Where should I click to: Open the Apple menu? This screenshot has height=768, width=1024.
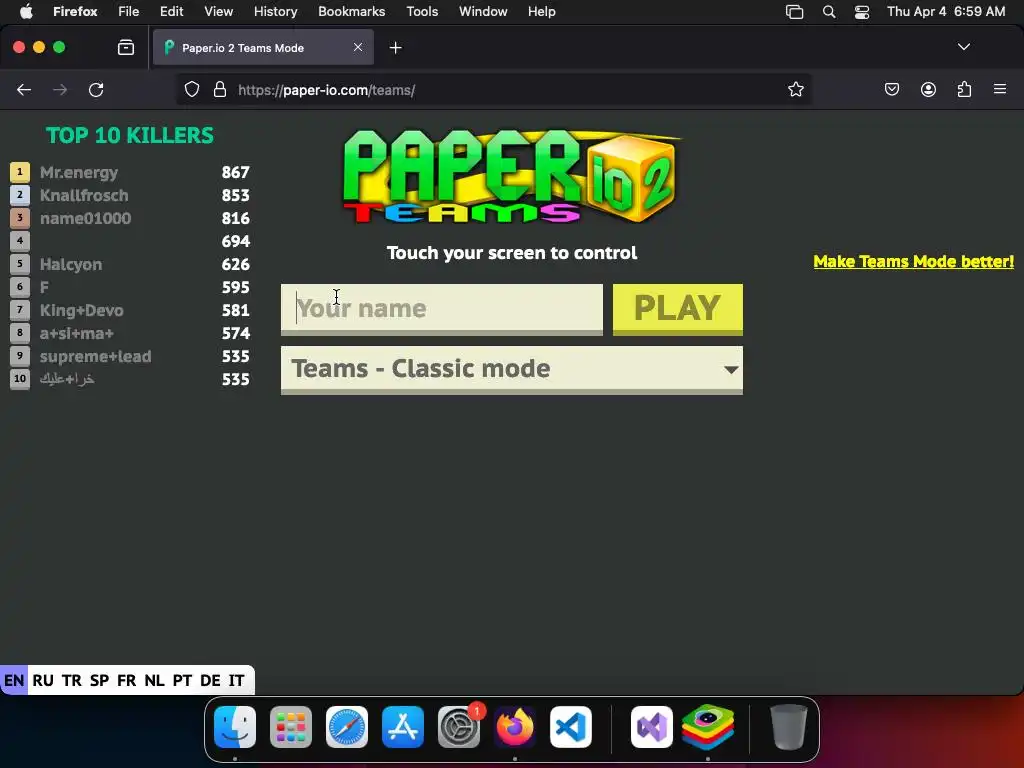pos(26,11)
